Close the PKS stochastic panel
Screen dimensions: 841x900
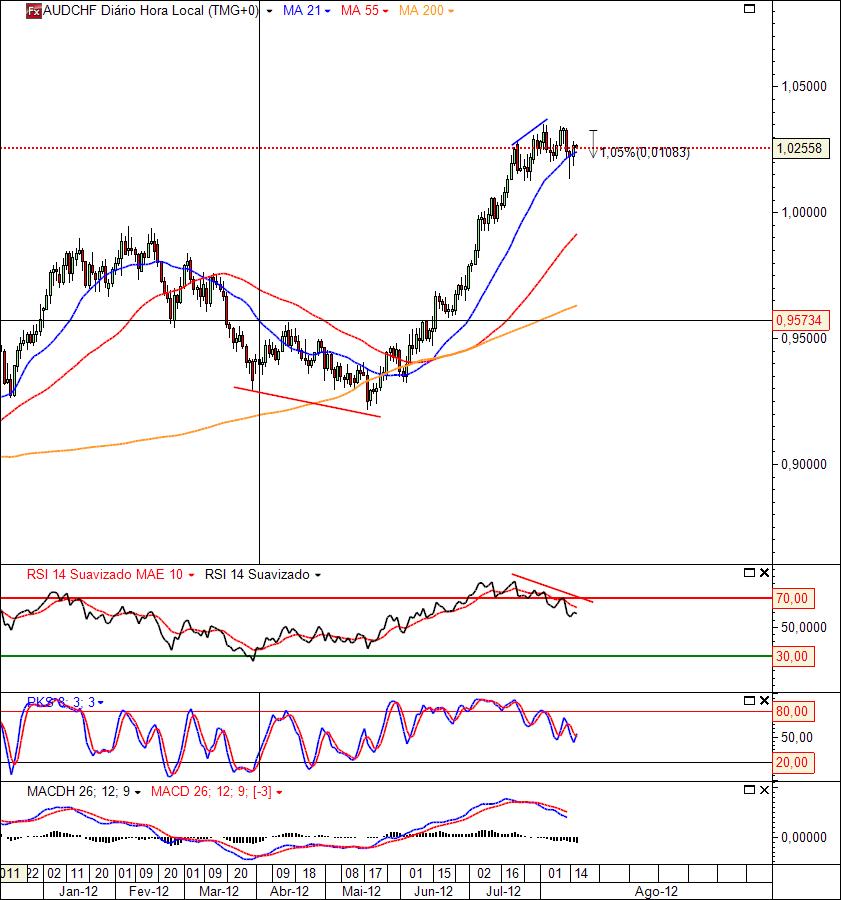point(764,700)
